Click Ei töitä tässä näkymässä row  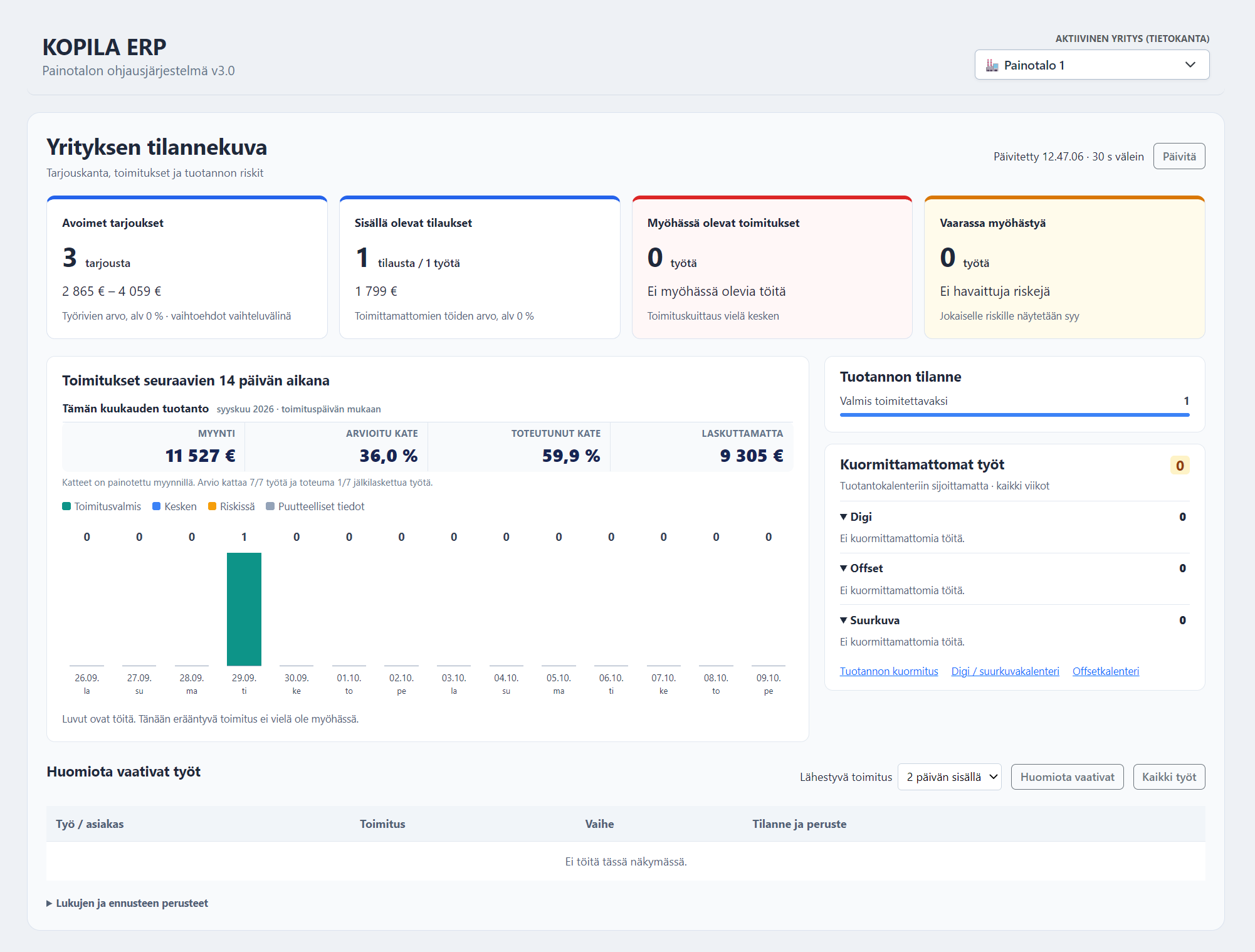pyautogui.click(x=626, y=862)
